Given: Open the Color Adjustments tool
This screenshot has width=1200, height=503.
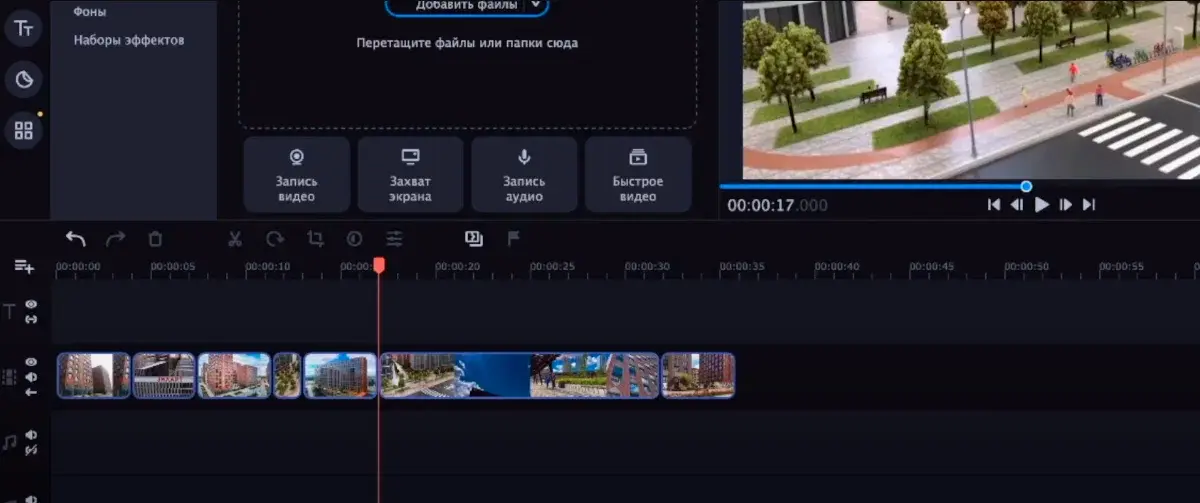Looking at the screenshot, I should tap(354, 239).
